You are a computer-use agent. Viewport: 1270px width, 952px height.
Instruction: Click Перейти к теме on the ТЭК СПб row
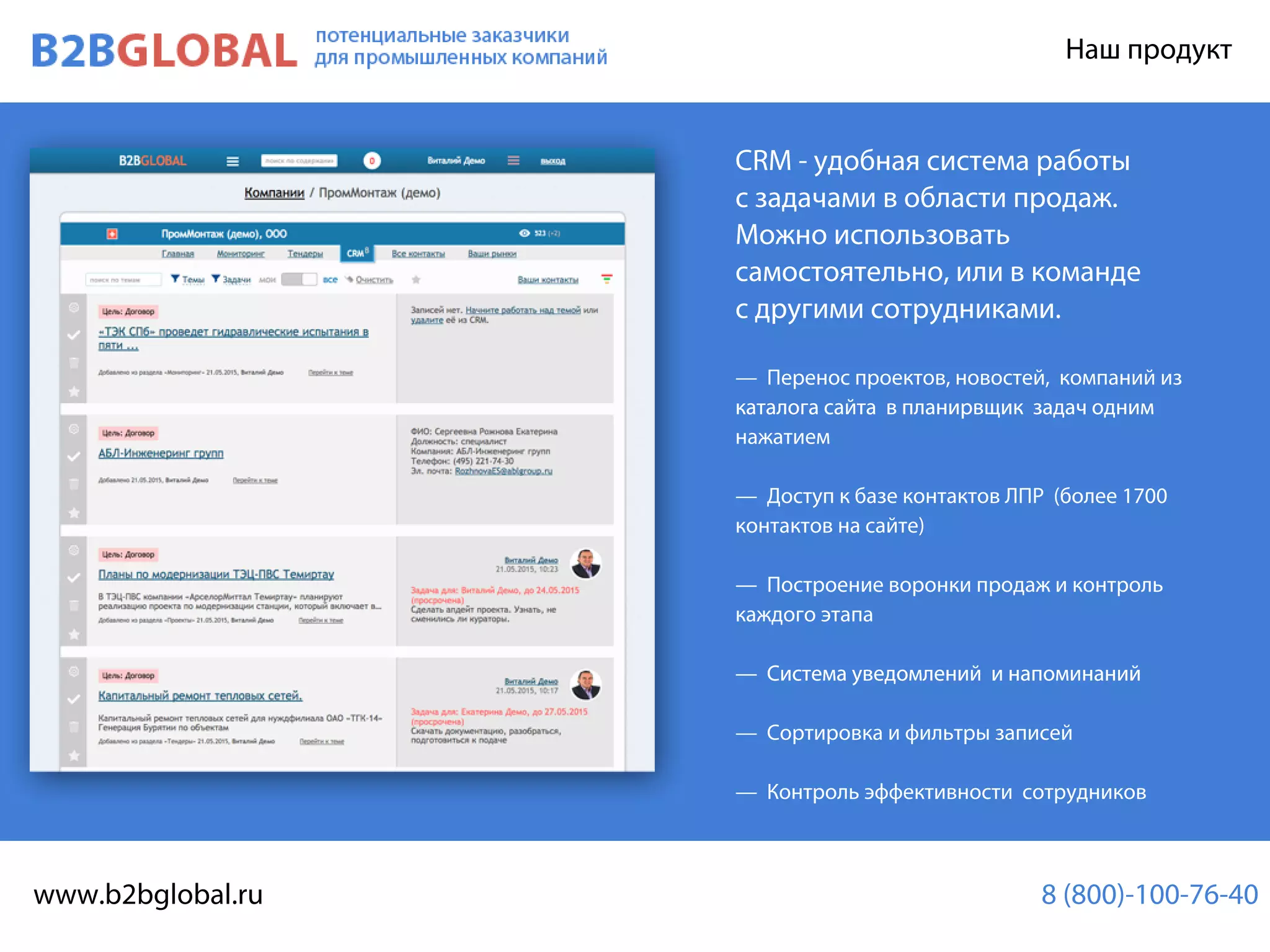click(331, 373)
